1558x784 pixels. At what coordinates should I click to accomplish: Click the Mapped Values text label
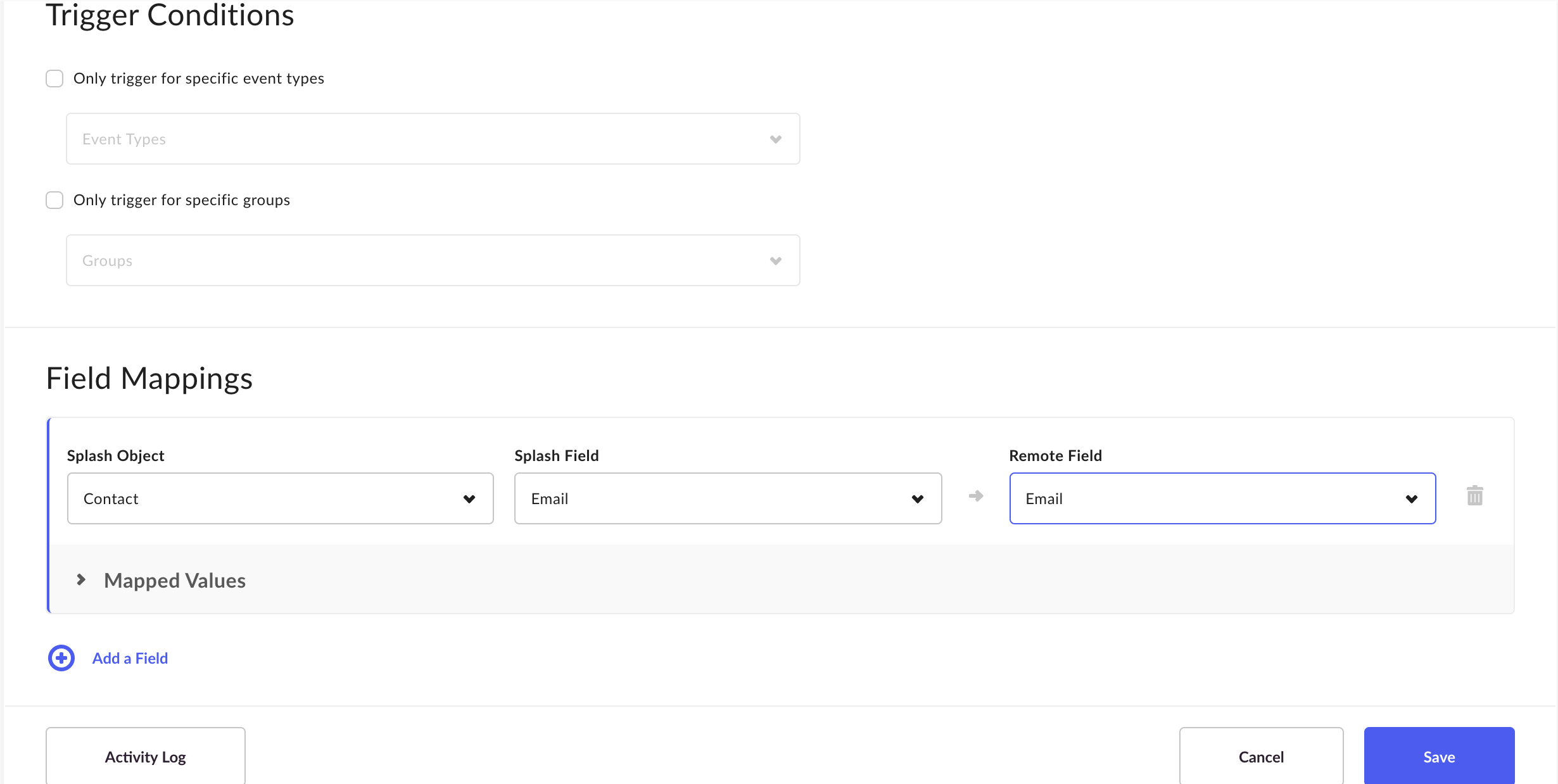[x=175, y=581]
